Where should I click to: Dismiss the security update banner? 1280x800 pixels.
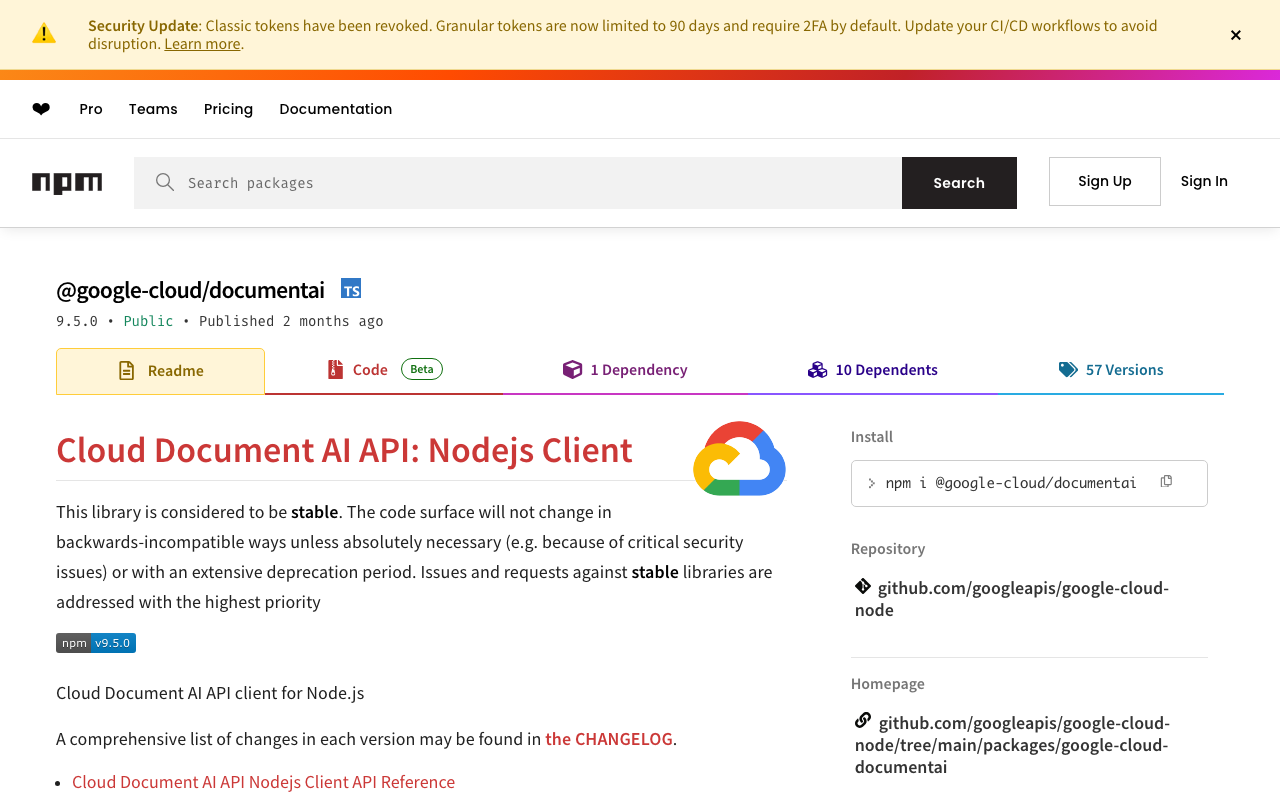click(x=1236, y=35)
